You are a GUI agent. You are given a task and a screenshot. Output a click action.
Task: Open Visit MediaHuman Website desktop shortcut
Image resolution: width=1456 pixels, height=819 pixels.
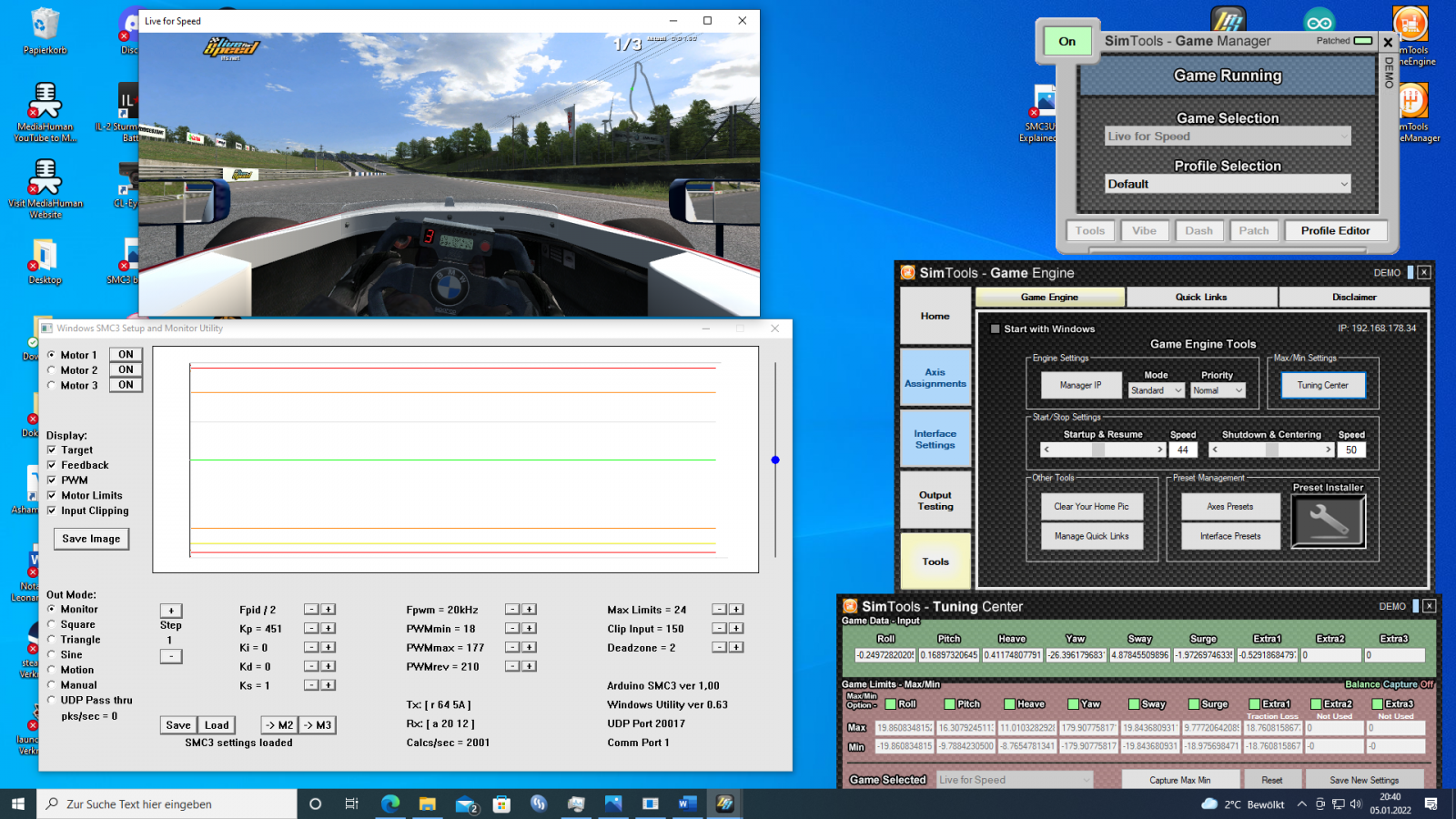click(45, 188)
